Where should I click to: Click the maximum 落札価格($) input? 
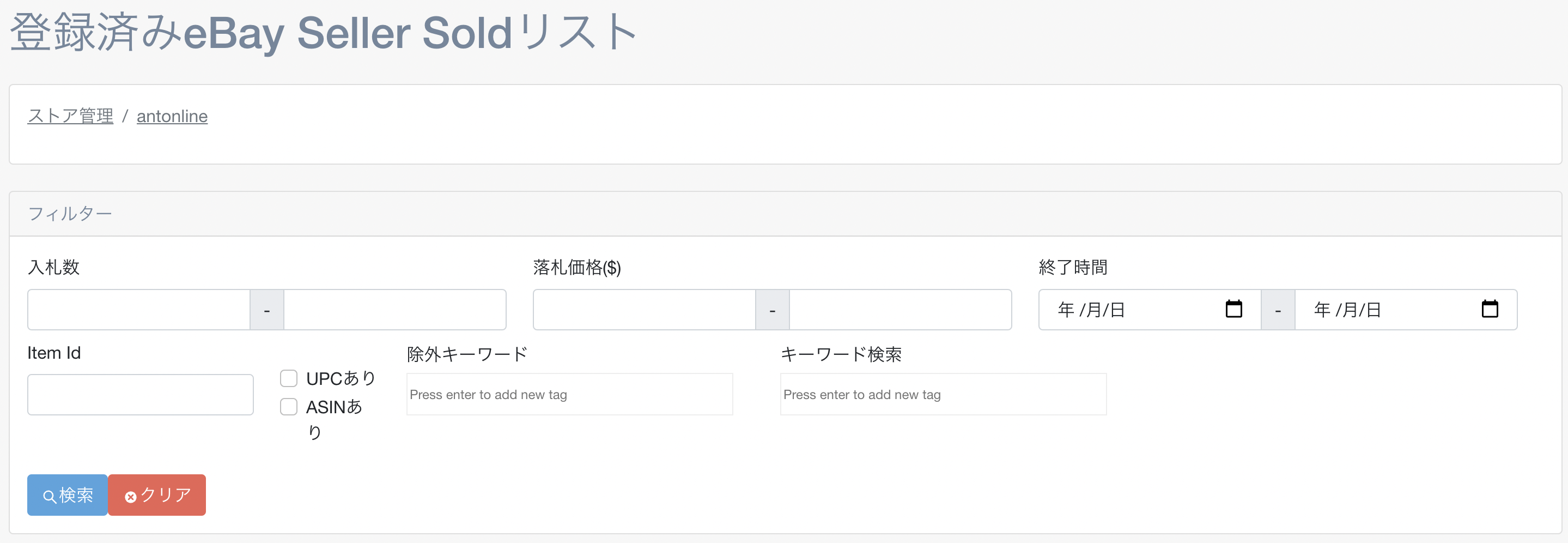pyautogui.click(x=900, y=310)
